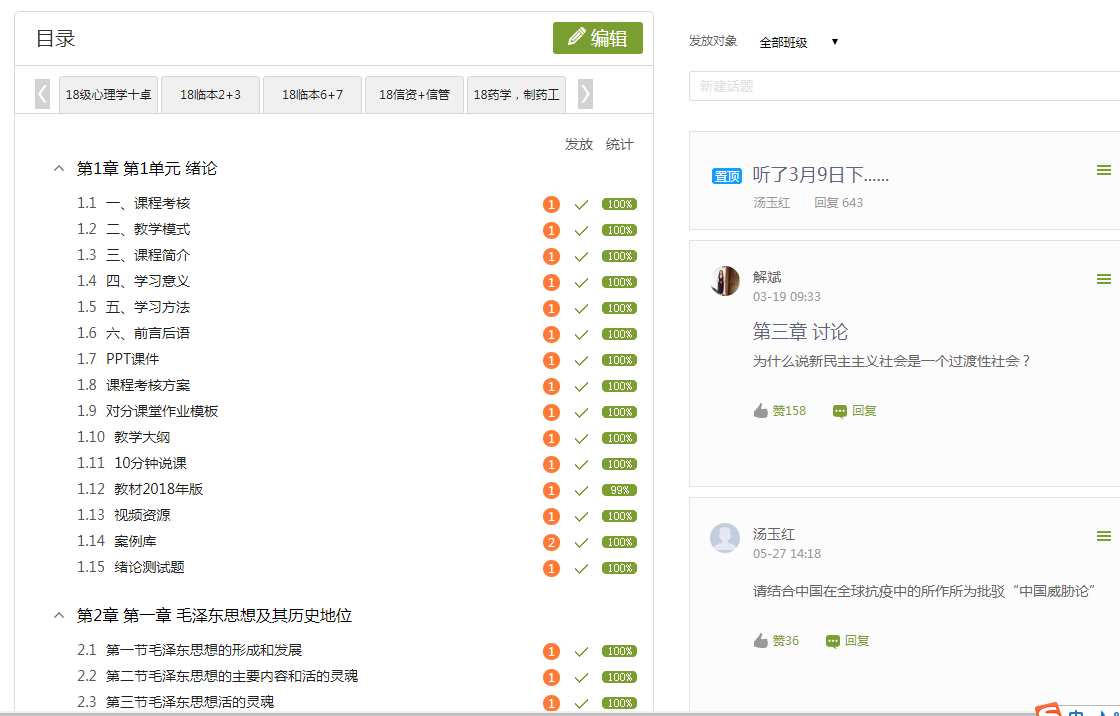Image resolution: width=1120 pixels, height=716 pixels.
Task: Open the 发放对象 全部班级 dropdown
Action: coord(798,42)
